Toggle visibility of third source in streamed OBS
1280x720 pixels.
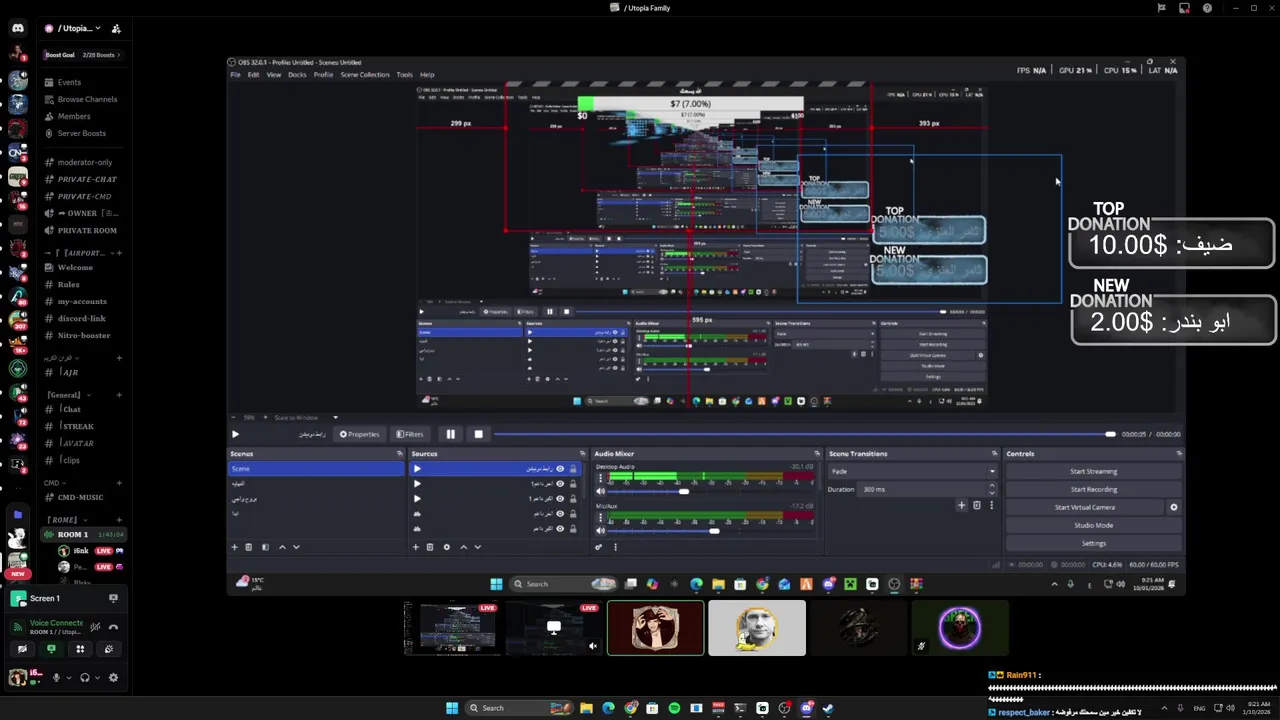pyautogui.click(x=560, y=498)
